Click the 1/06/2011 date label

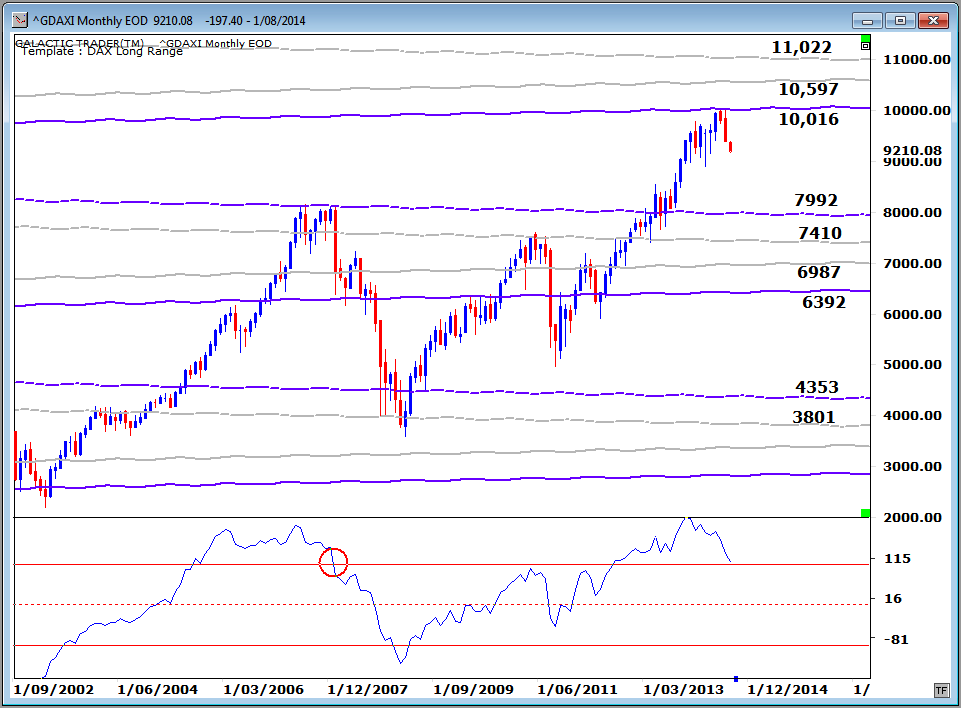click(x=577, y=690)
